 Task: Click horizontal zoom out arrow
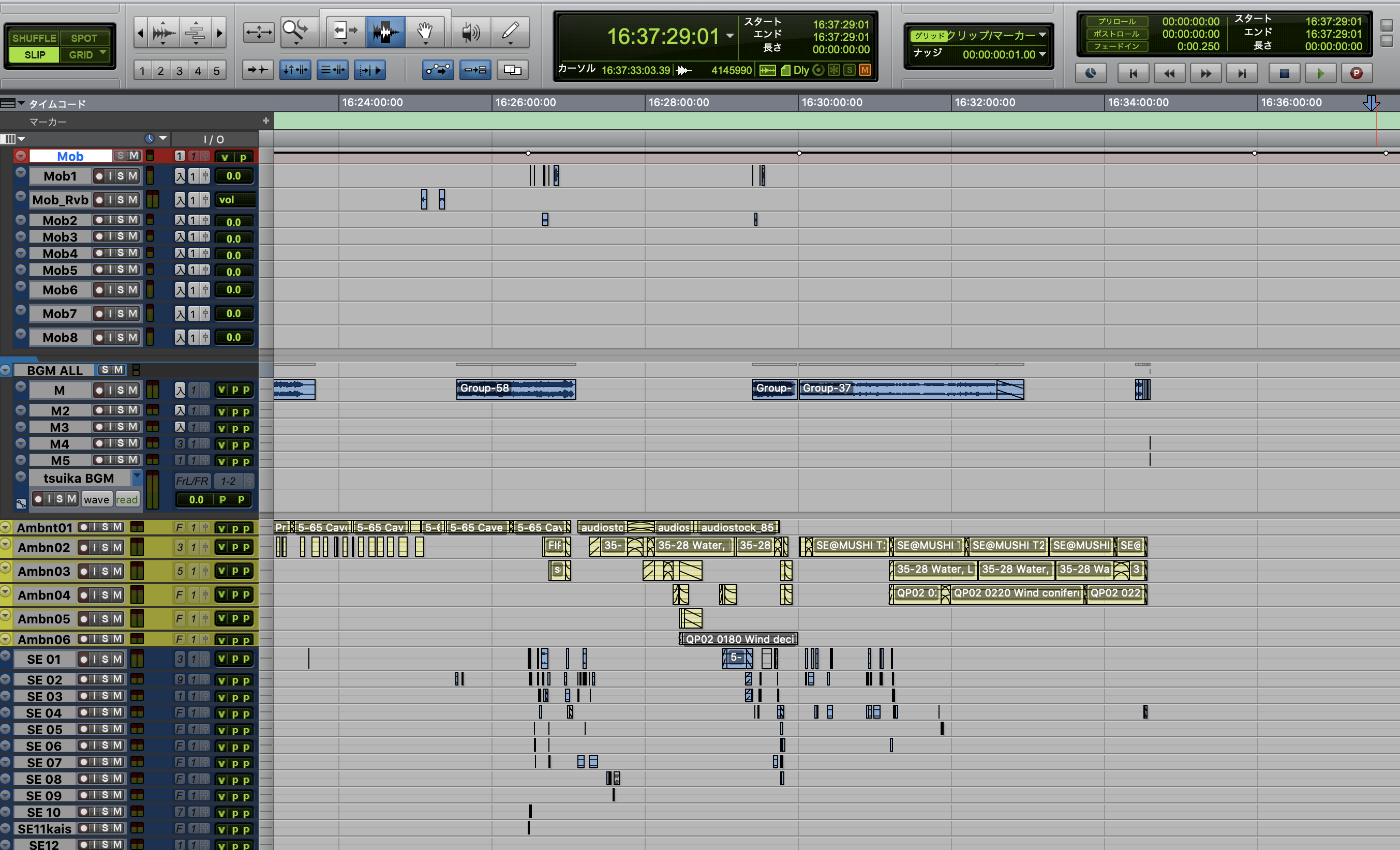(x=140, y=33)
